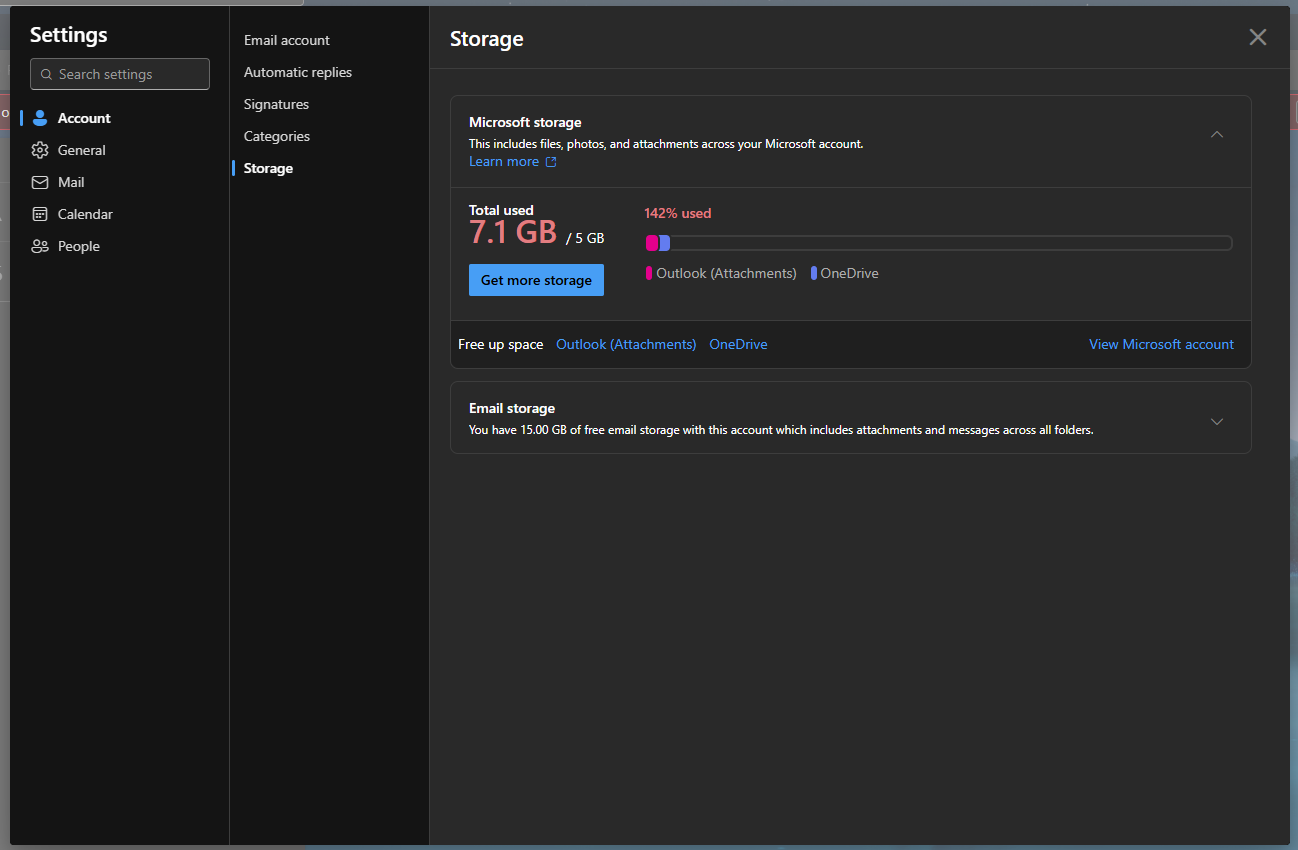The width and height of the screenshot is (1298, 850).
Task: Open the Learn more link
Action: [x=504, y=162]
